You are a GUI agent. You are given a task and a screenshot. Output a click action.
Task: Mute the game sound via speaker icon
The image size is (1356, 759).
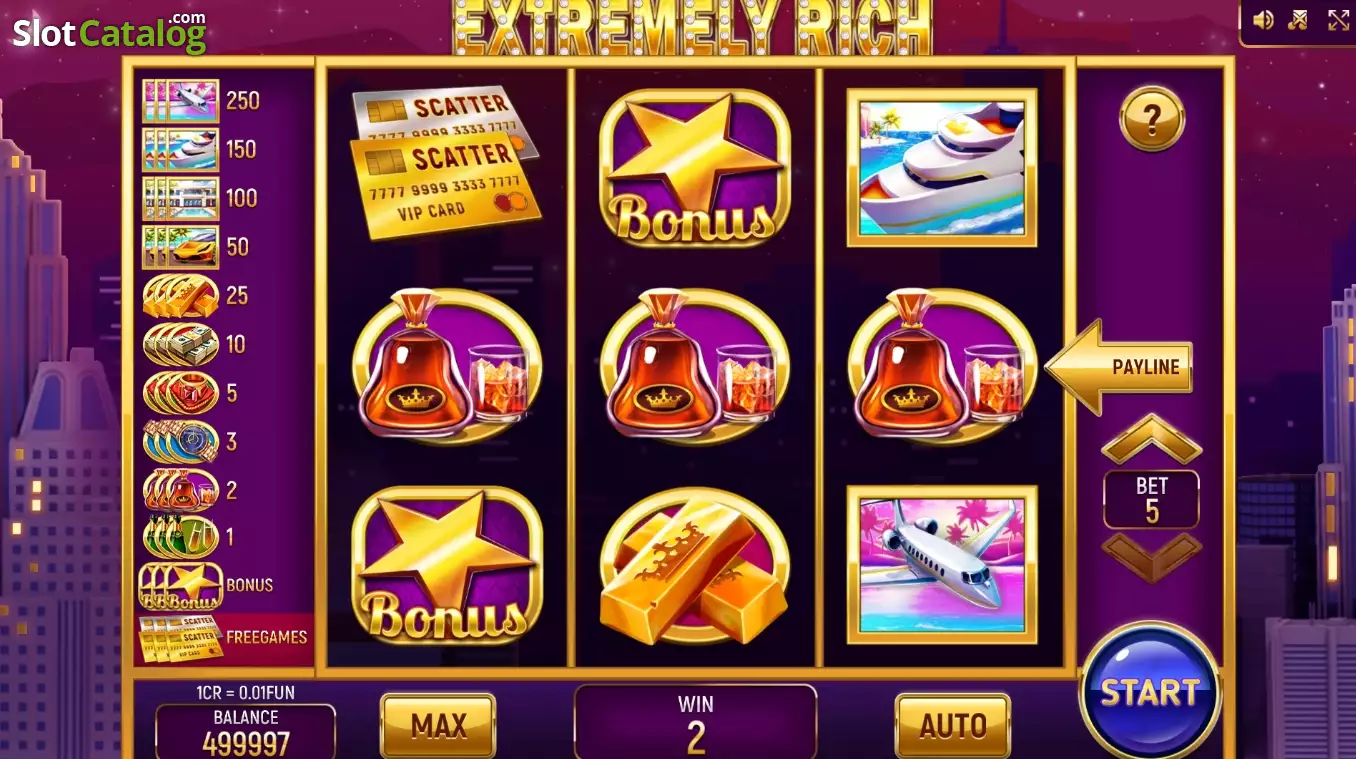[1263, 20]
